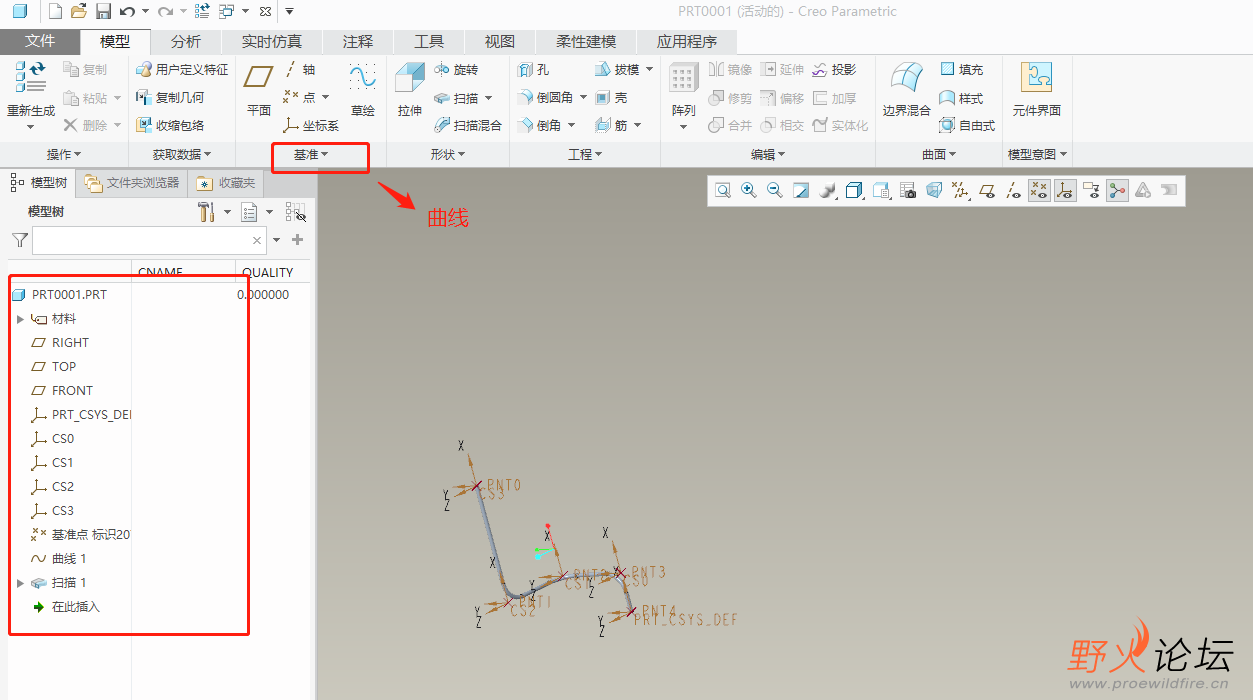
Task: Expand the 曲面 group dropdown
Action: click(939, 154)
